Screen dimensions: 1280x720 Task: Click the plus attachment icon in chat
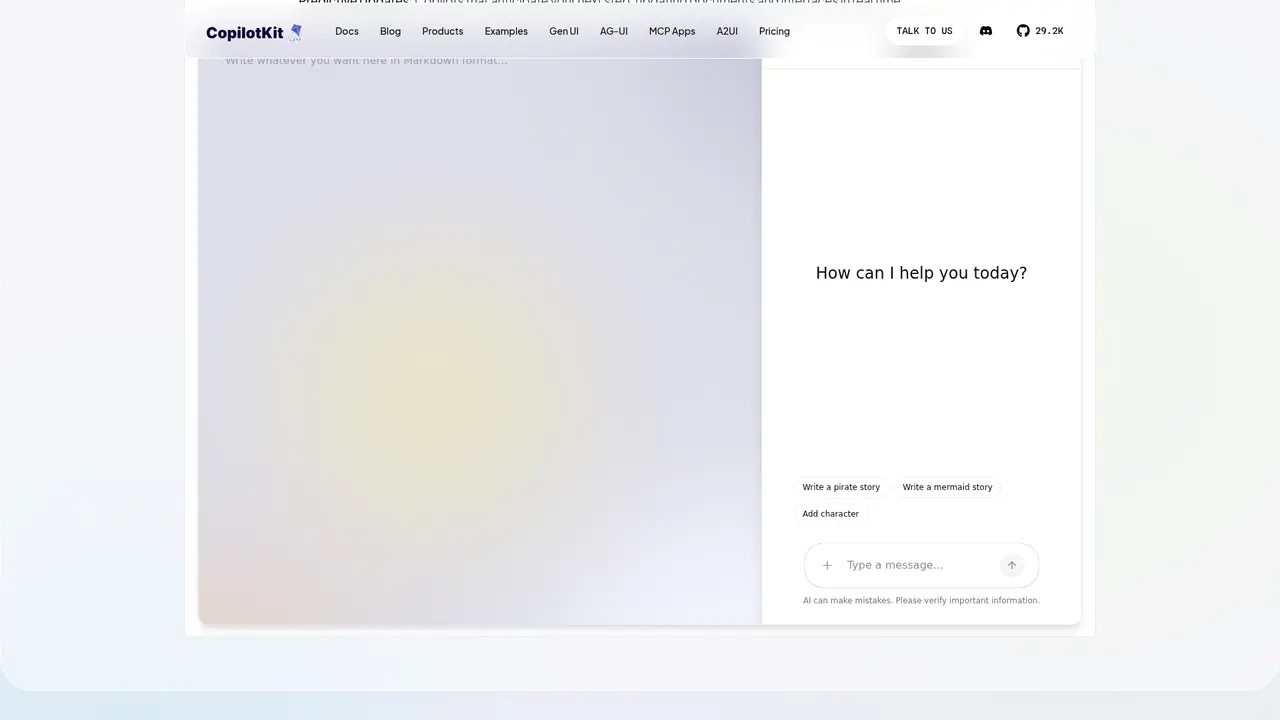(x=827, y=565)
